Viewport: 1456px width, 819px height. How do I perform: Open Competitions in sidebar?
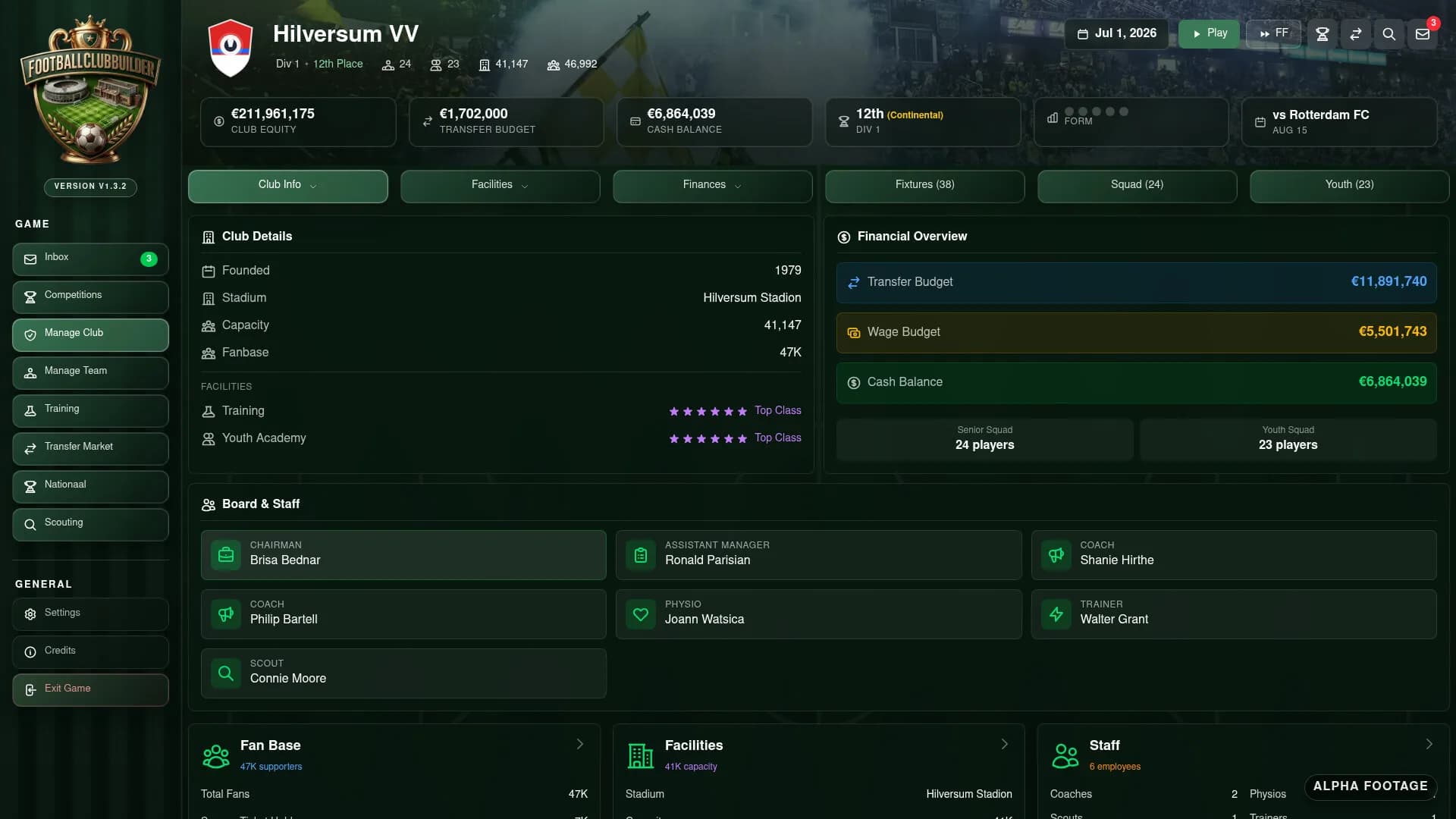pos(90,297)
